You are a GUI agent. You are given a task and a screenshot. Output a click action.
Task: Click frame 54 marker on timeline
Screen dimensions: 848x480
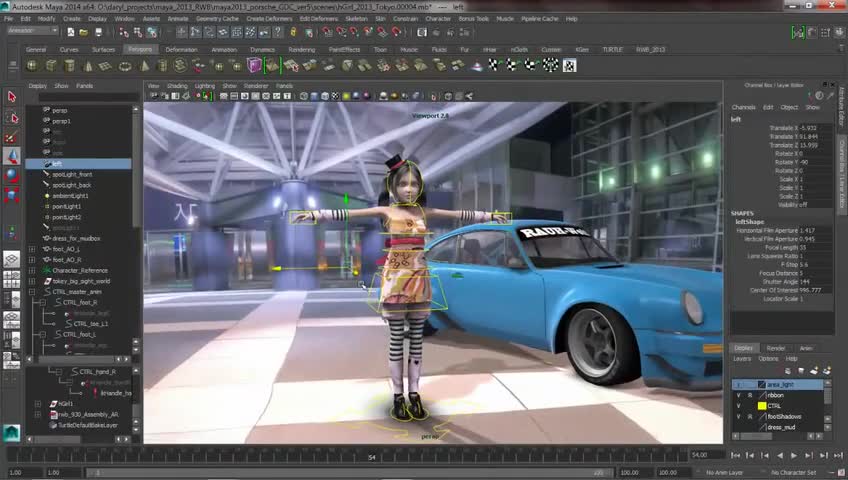(x=372, y=457)
